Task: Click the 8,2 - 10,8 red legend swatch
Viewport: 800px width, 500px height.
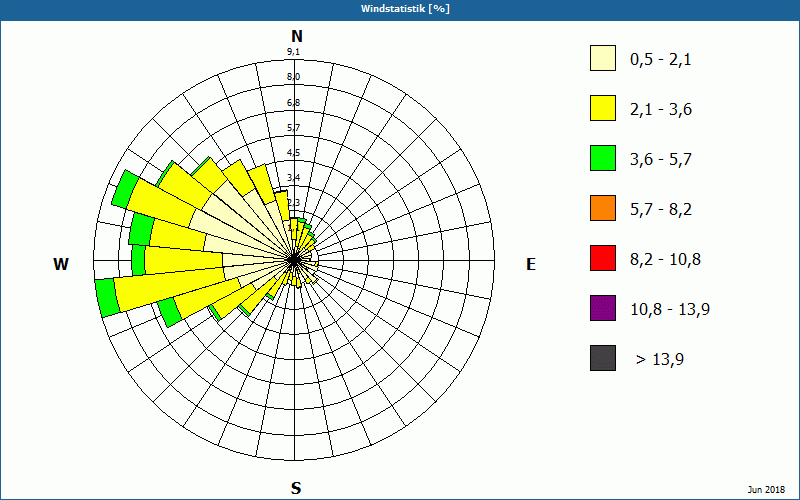Action: click(603, 258)
